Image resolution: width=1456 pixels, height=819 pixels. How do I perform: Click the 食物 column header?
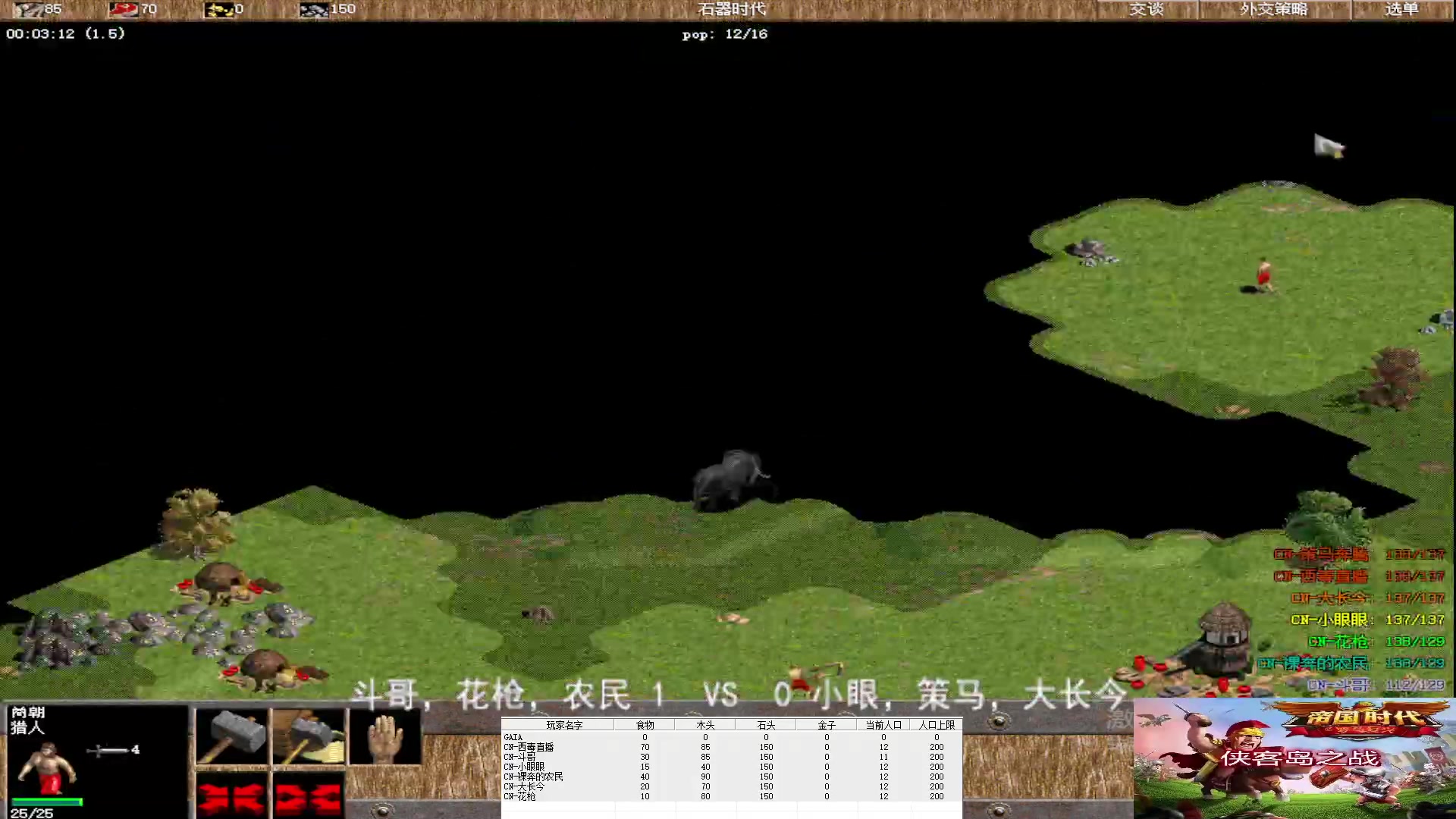(645, 725)
